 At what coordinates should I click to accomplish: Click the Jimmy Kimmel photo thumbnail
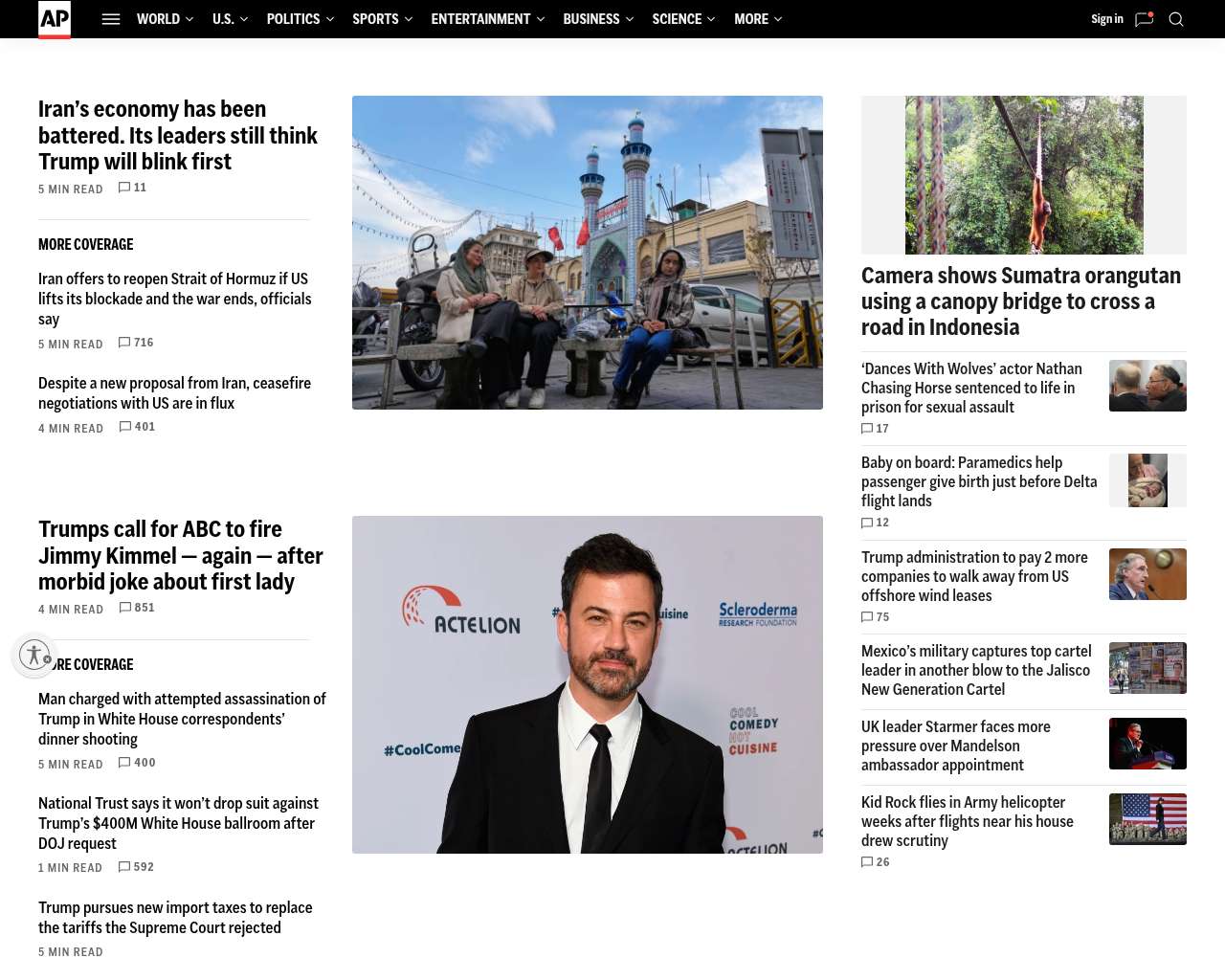click(587, 684)
